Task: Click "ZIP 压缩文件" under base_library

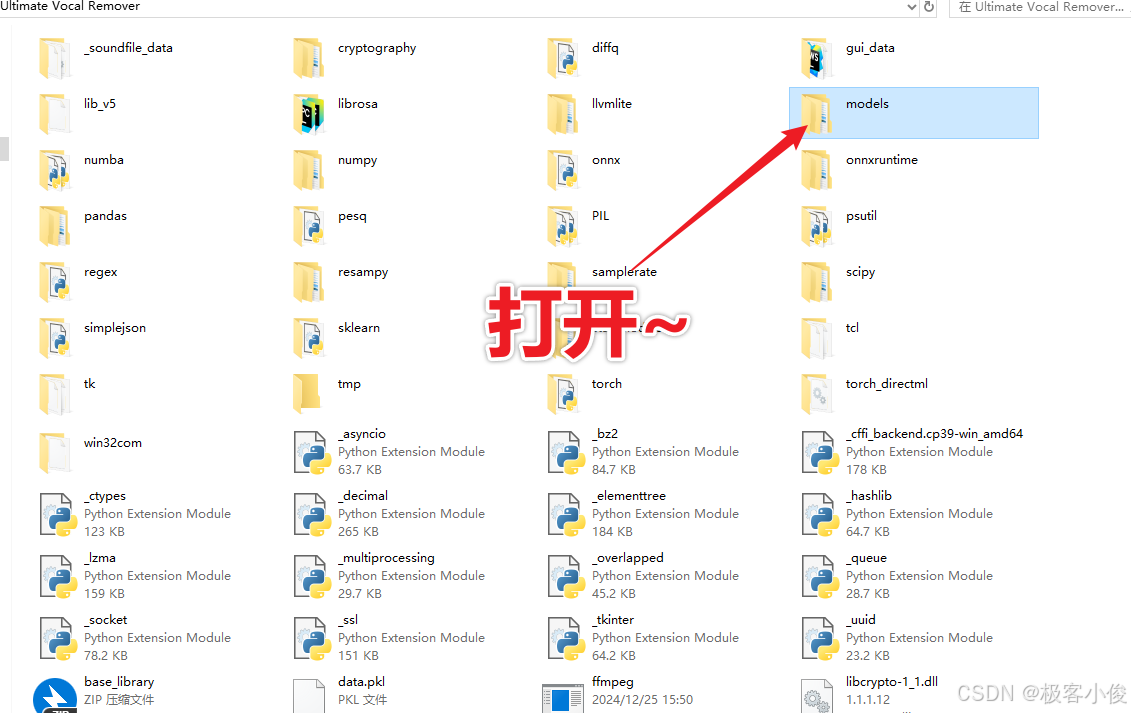Action: tap(119, 700)
